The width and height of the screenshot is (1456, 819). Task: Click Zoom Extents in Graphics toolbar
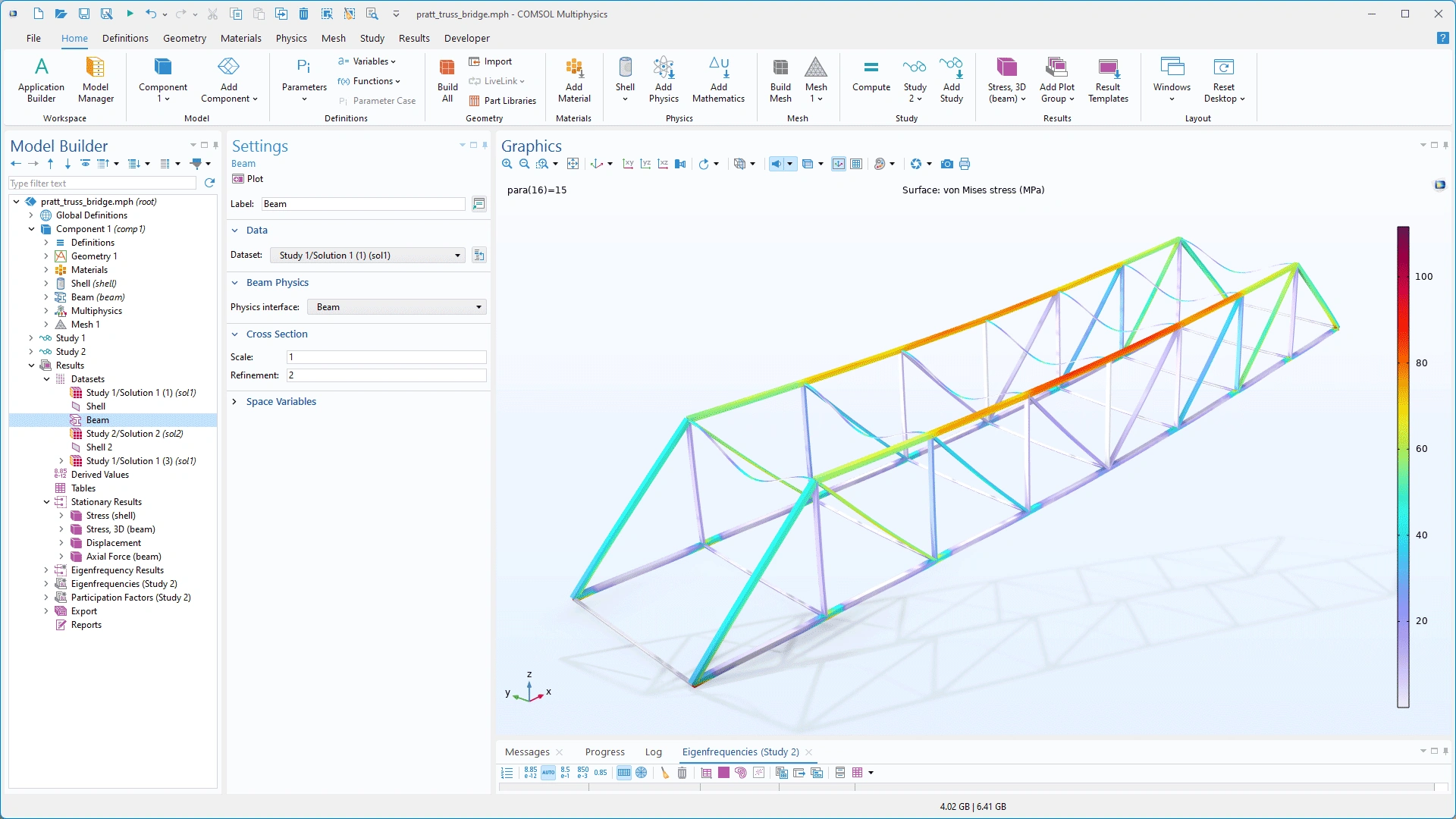pyautogui.click(x=573, y=164)
